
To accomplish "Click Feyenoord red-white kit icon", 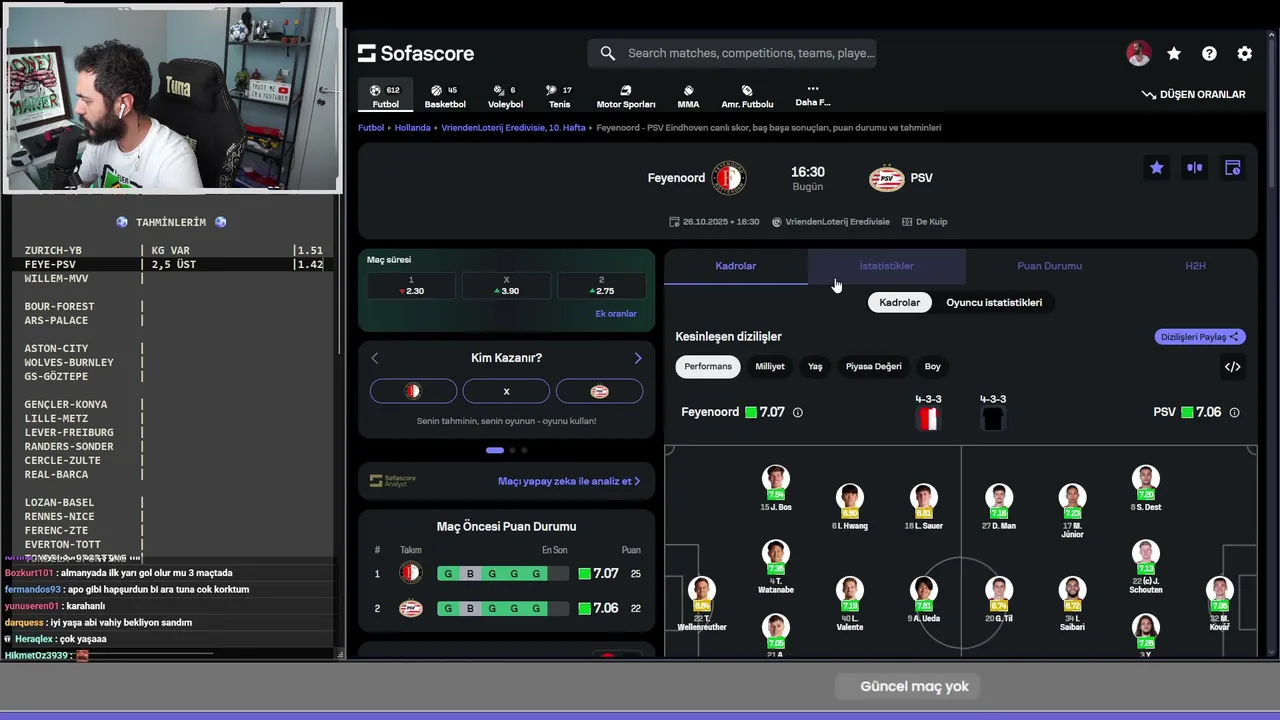I will click(928, 419).
